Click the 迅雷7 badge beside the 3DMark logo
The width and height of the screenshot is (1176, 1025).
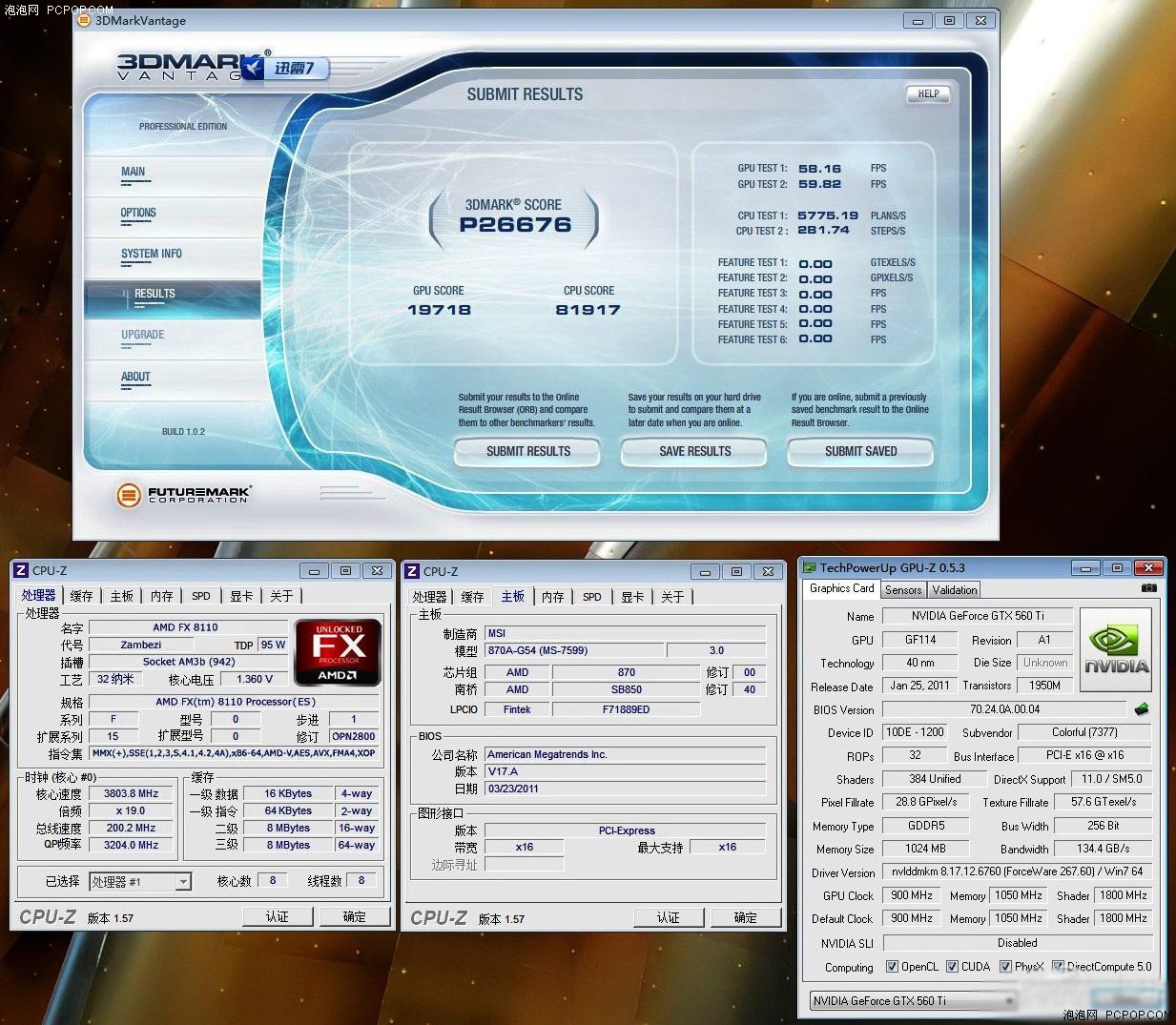click(x=288, y=69)
